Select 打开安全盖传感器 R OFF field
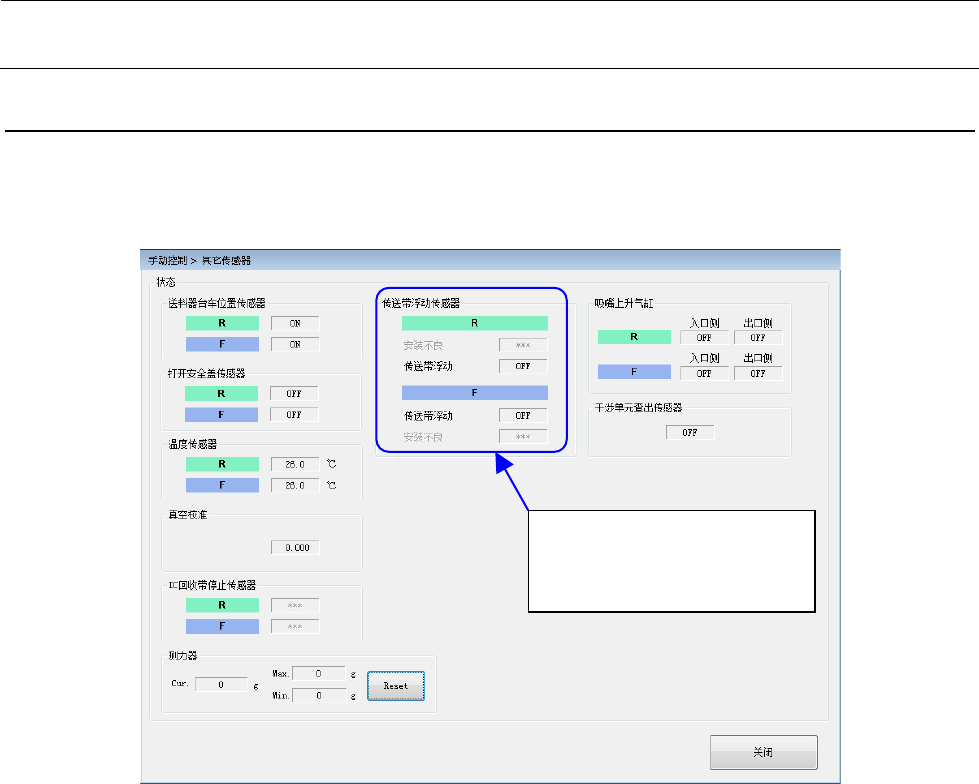This screenshot has height=784, width=979. click(295, 394)
